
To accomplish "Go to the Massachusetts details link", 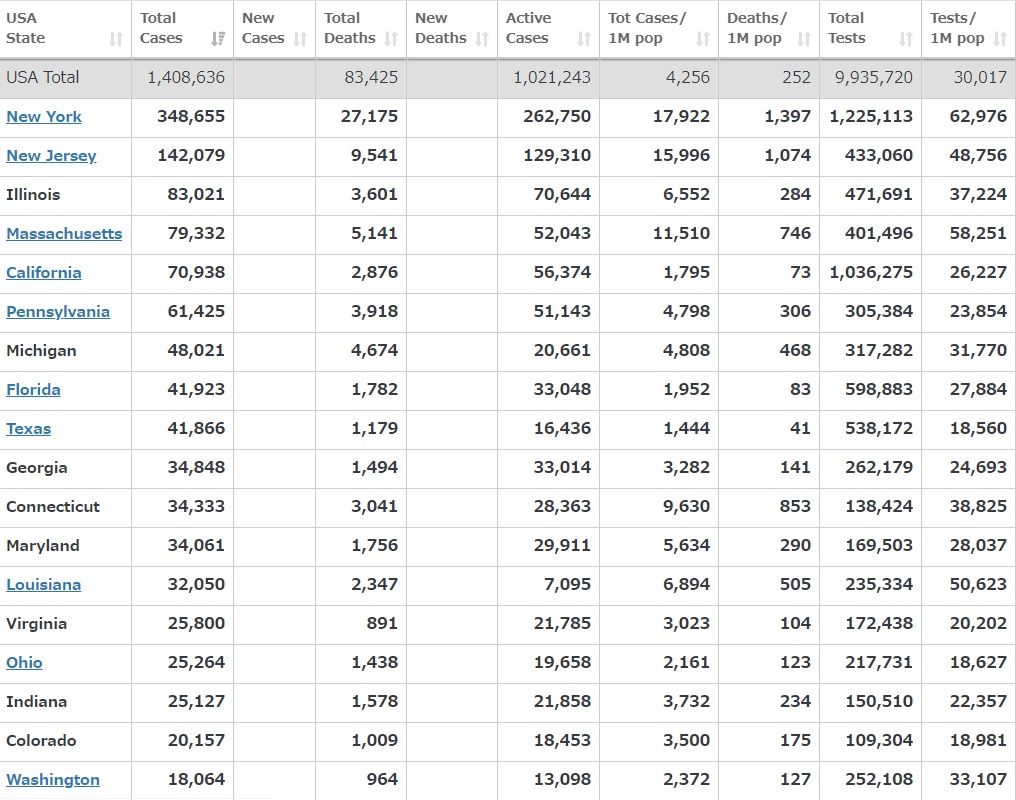I will coord(64,233).
